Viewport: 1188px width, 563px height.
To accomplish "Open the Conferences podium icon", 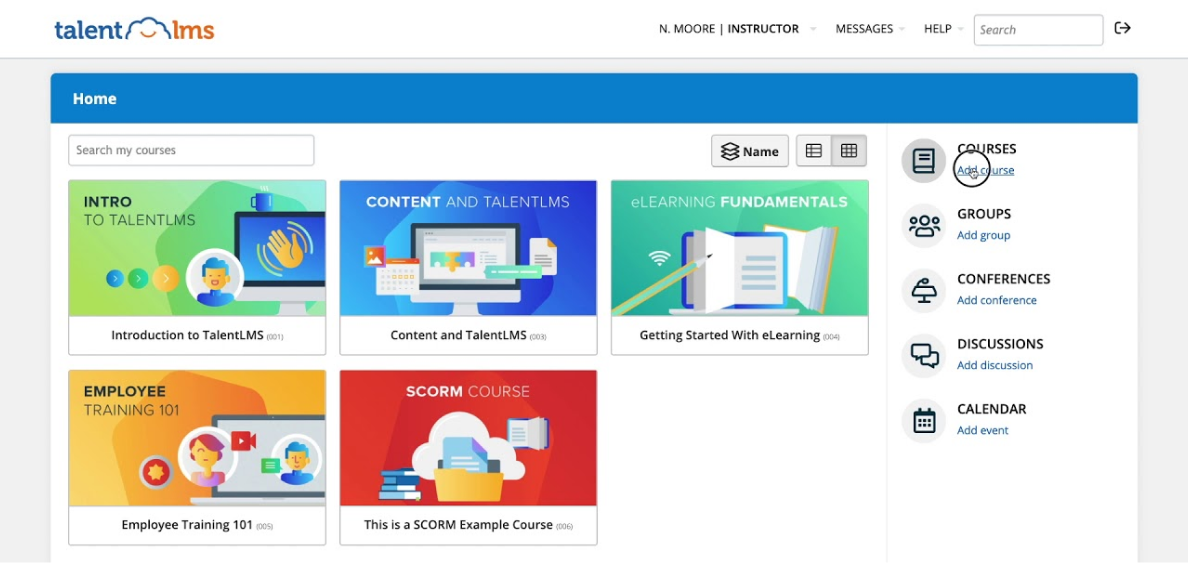I will click(924, 290).
